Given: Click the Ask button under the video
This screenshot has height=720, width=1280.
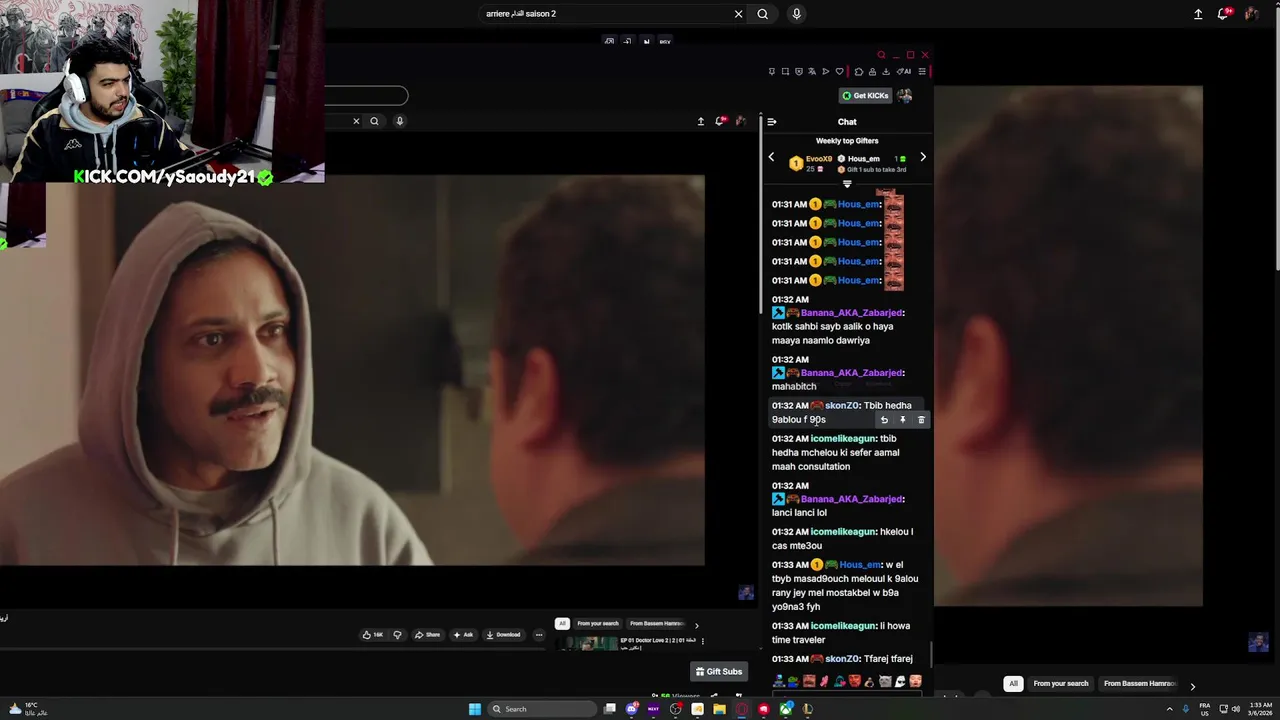Looking at the screenshot, I should click(463, 635).
